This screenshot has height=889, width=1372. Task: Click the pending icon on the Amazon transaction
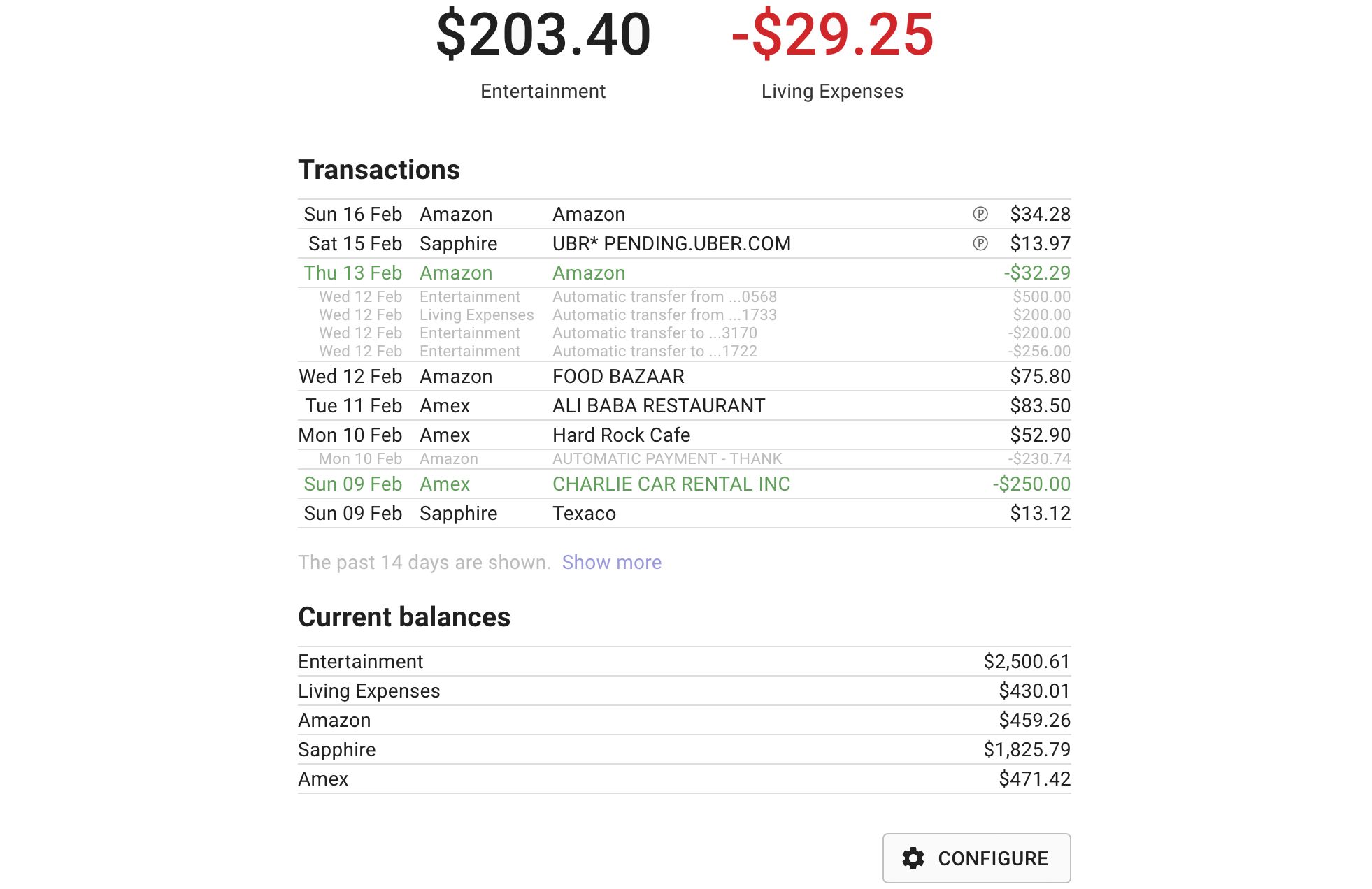point(982,214)
